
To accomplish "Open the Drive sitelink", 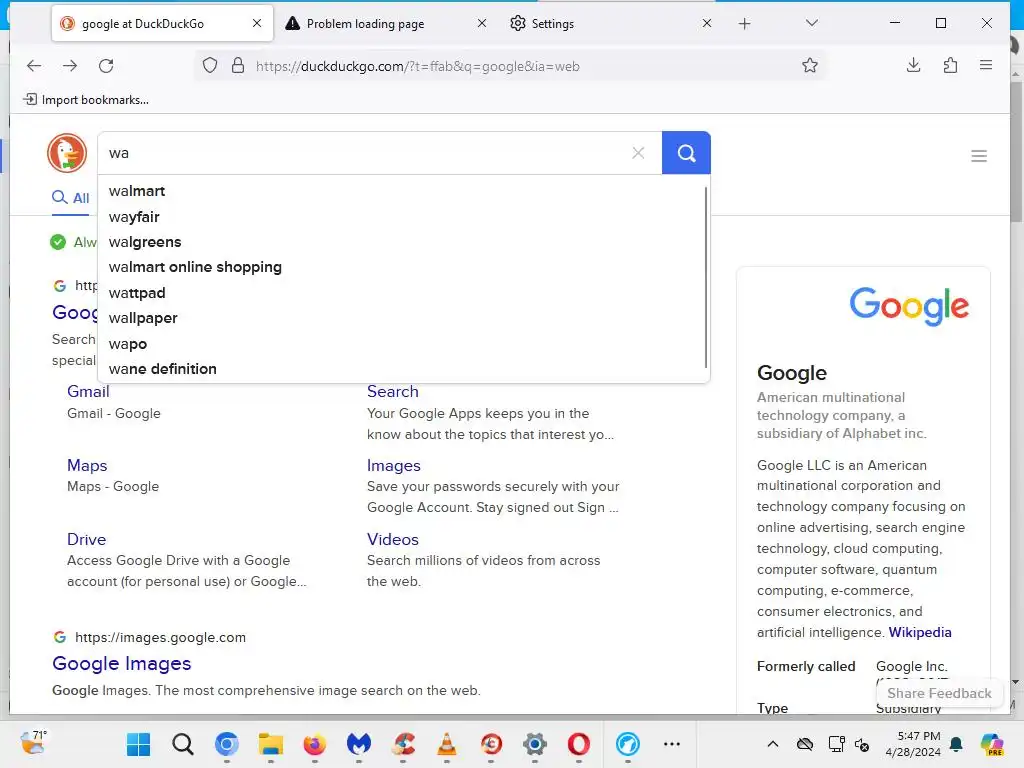I will (x=86, y=539).
